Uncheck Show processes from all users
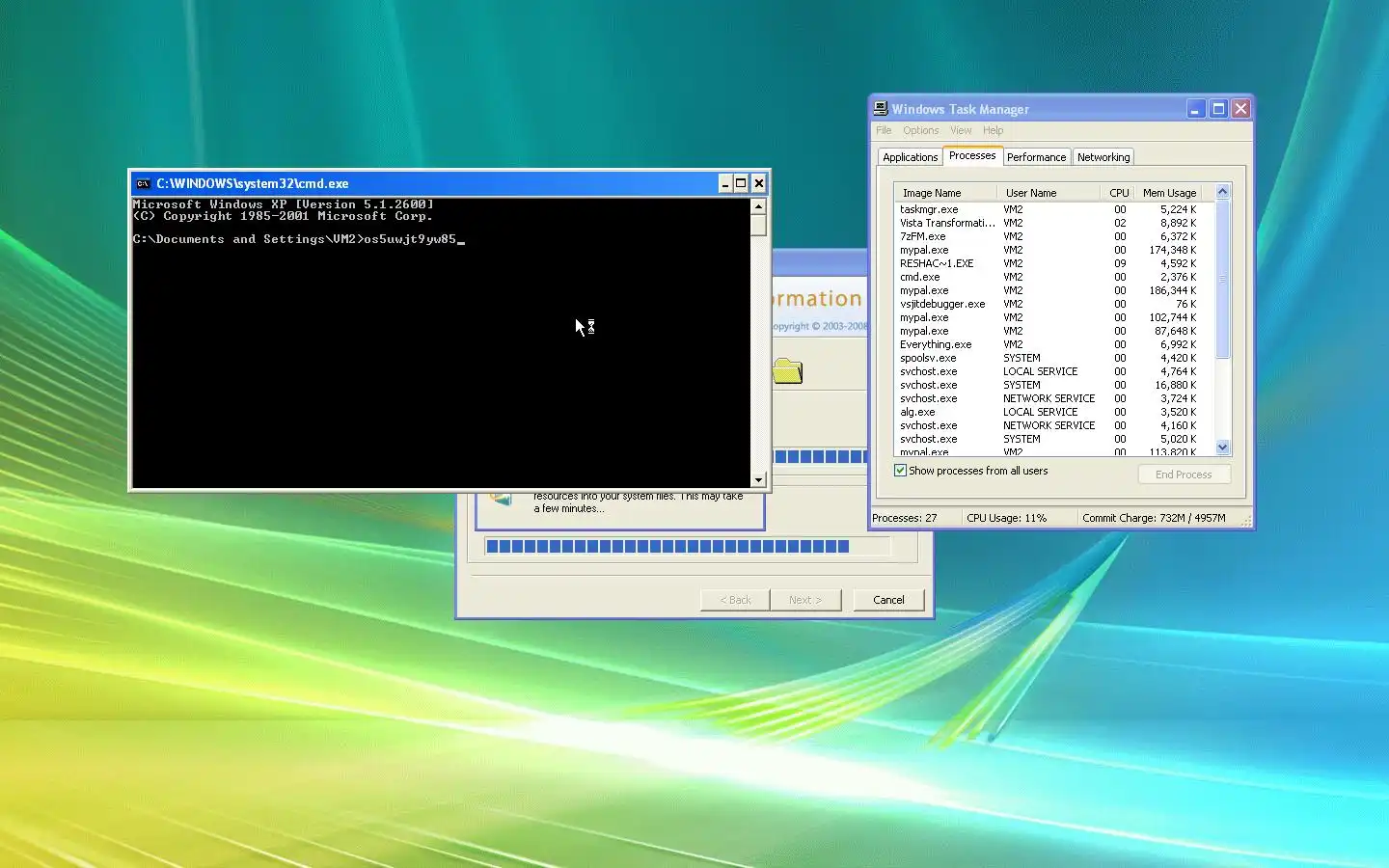Image resolution: width=1389 pixels, height=868 pixels. [x=900, y=471]
